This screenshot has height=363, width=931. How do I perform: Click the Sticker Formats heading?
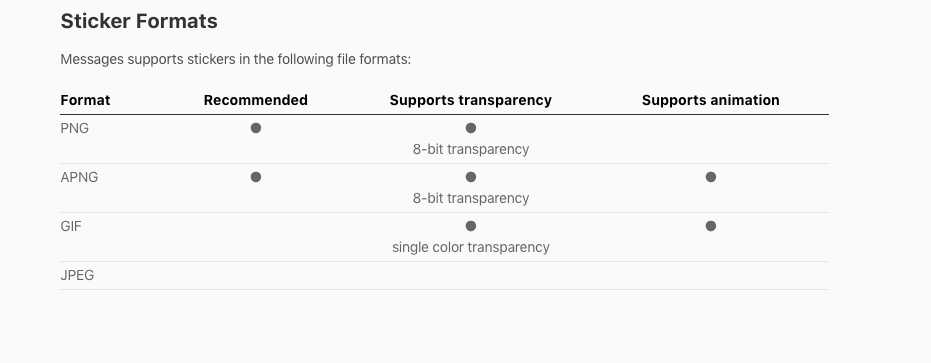pyautogui.click(x=139, y=21)
